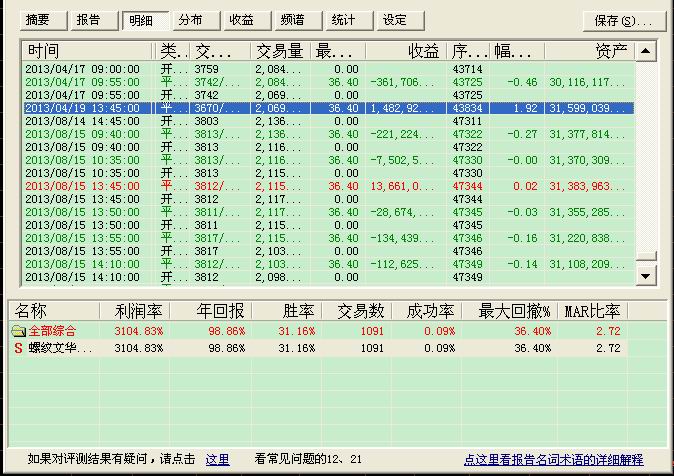Click 1091 in the 螺纹文华 row

tap(372, 348)
